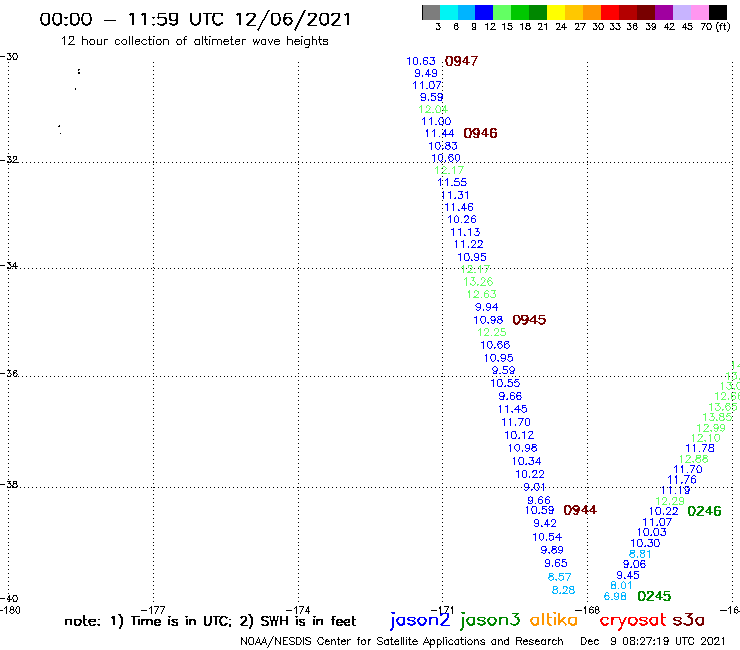
Task: Select the wave height 11.13
Action: tap(465, 232)
